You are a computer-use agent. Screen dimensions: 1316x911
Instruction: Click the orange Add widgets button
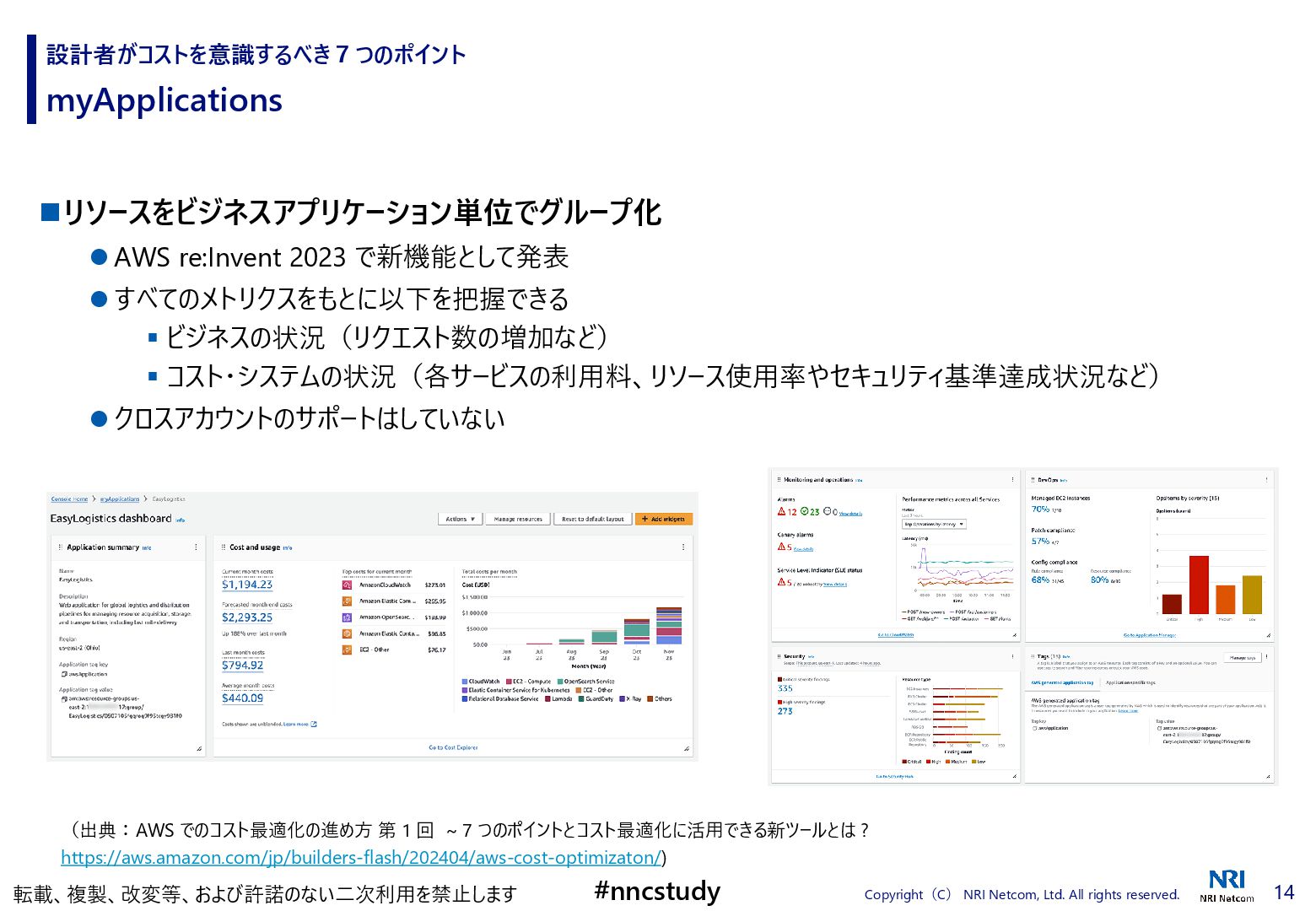663,519
